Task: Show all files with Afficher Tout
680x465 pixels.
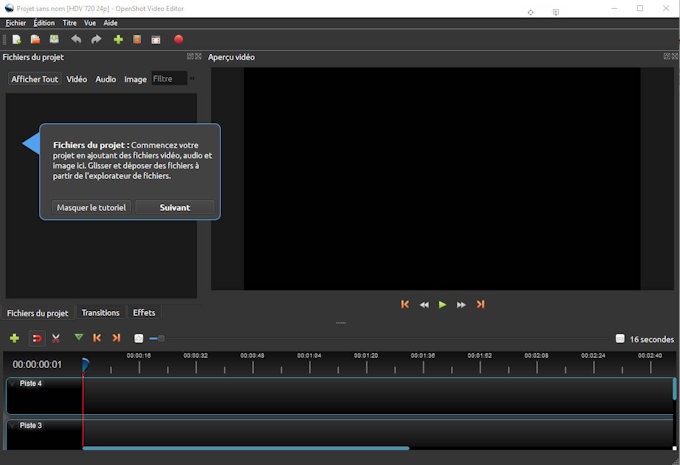Action: [x=35, y=79]
